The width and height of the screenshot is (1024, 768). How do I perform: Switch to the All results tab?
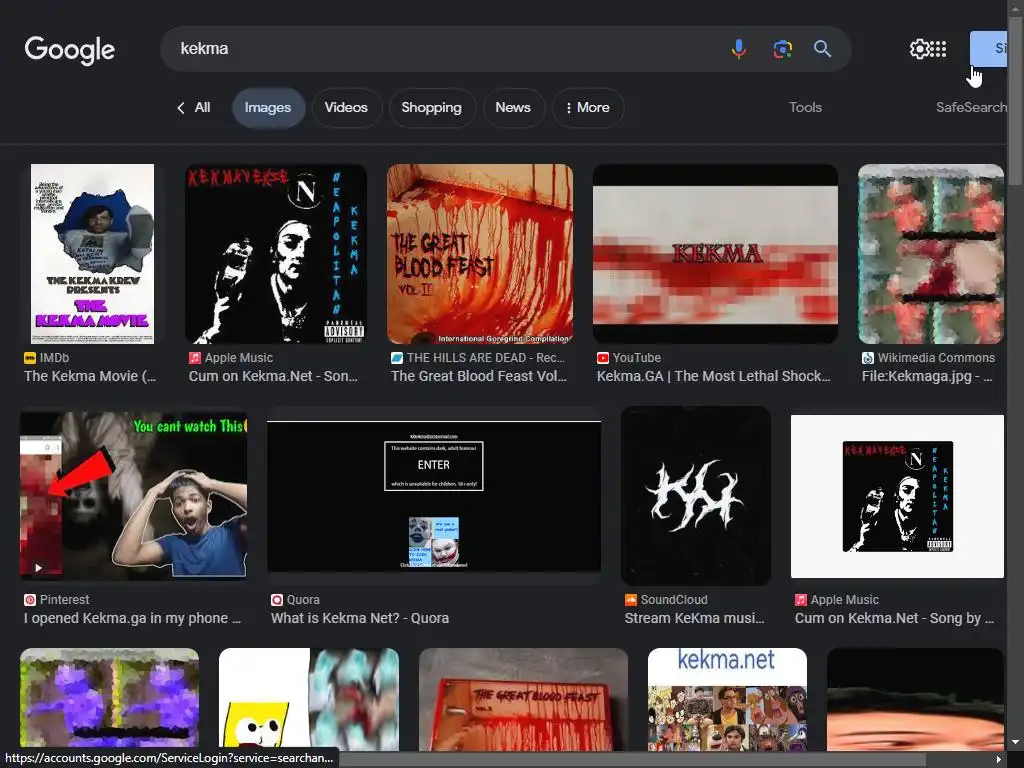tap(202, 108)
